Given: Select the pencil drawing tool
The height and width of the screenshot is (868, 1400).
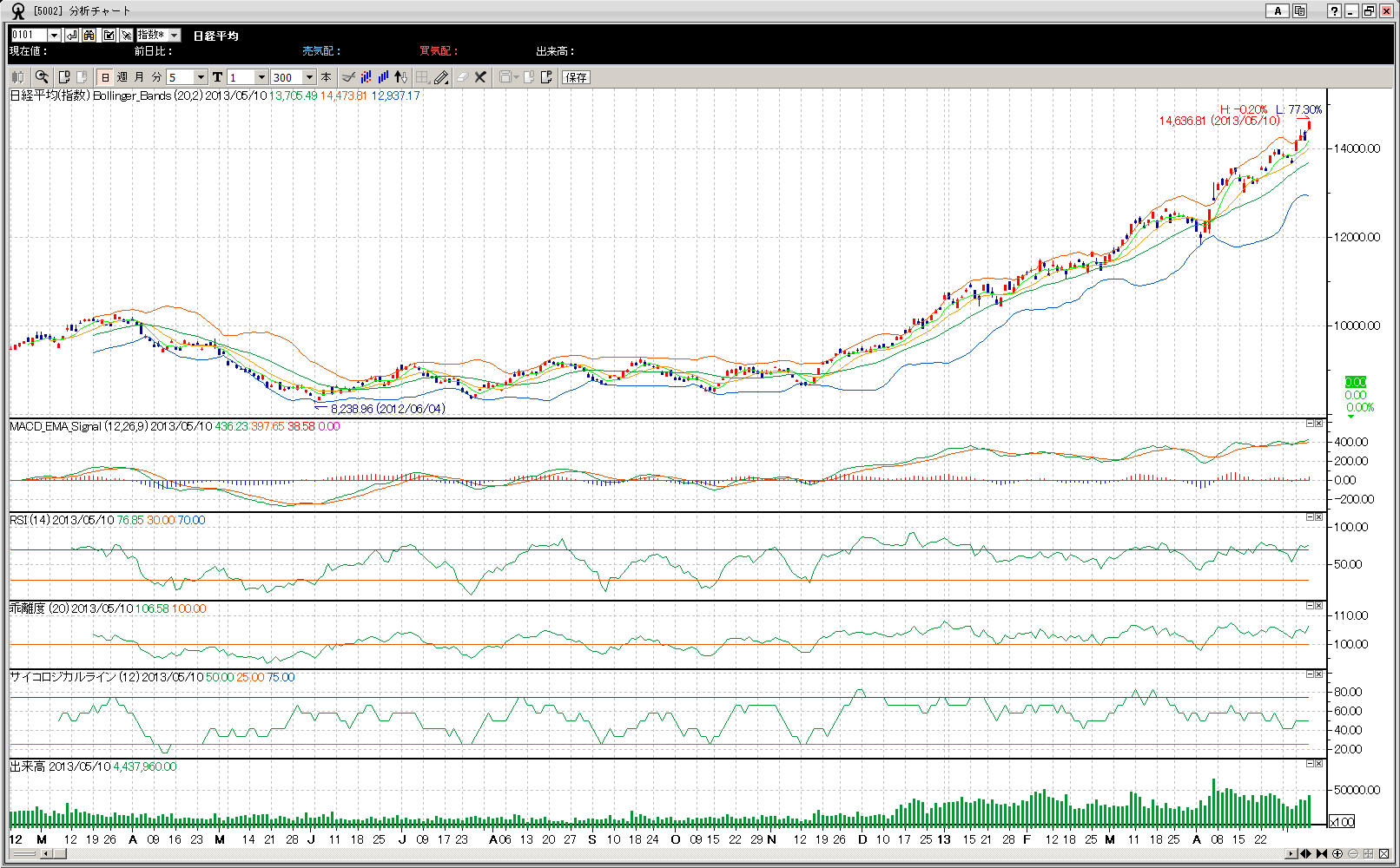Looking at the screenshot, I should tap(441, 77).
